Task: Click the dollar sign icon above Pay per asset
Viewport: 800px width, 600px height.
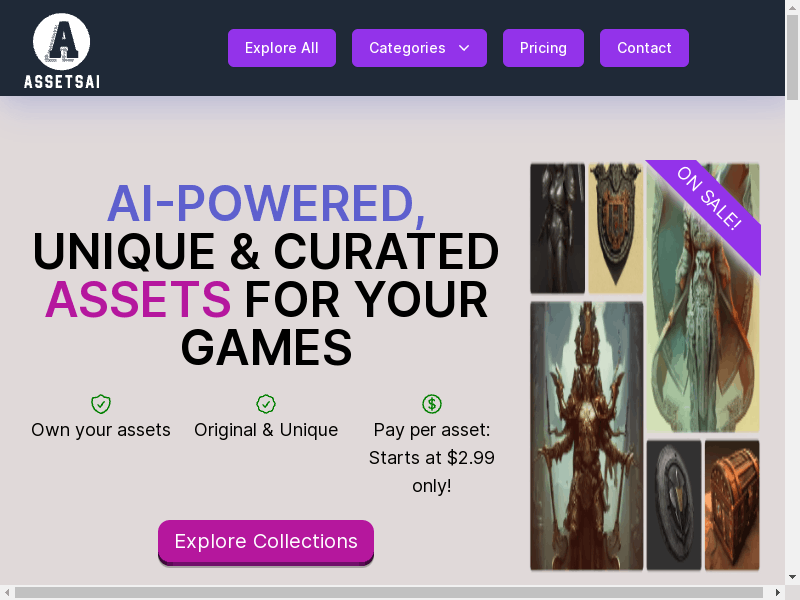Action: point(432,404)
